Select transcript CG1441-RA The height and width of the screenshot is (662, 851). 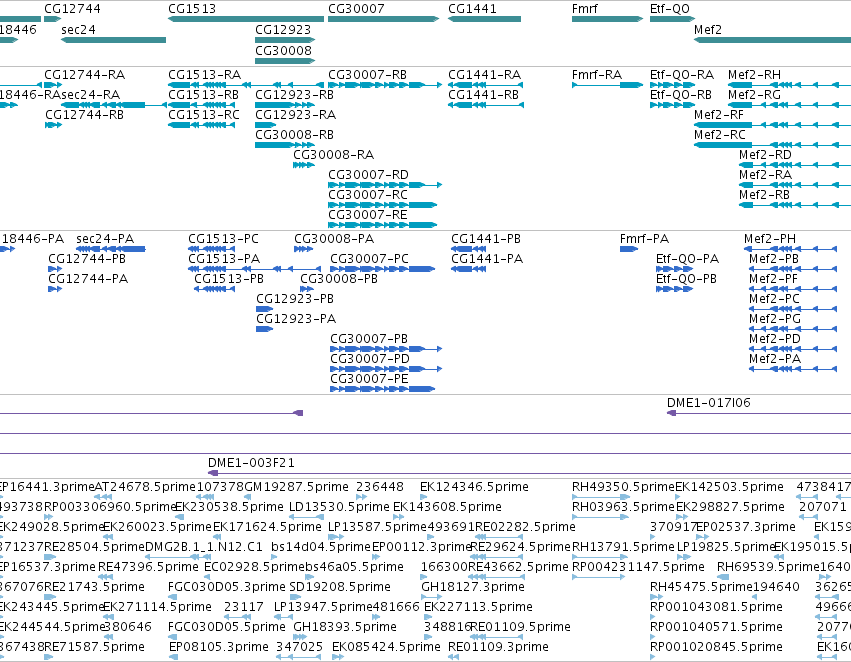pos(485,74)
